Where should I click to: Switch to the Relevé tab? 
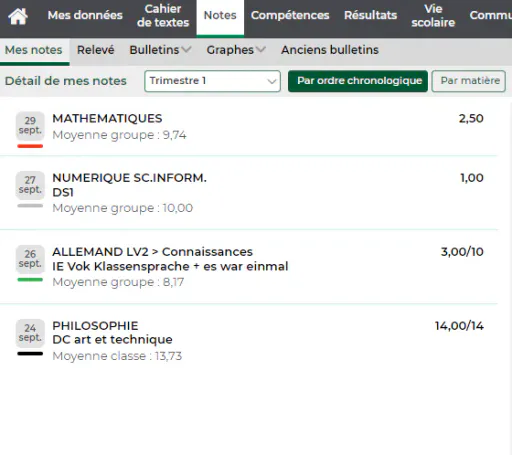coord(95,50)
